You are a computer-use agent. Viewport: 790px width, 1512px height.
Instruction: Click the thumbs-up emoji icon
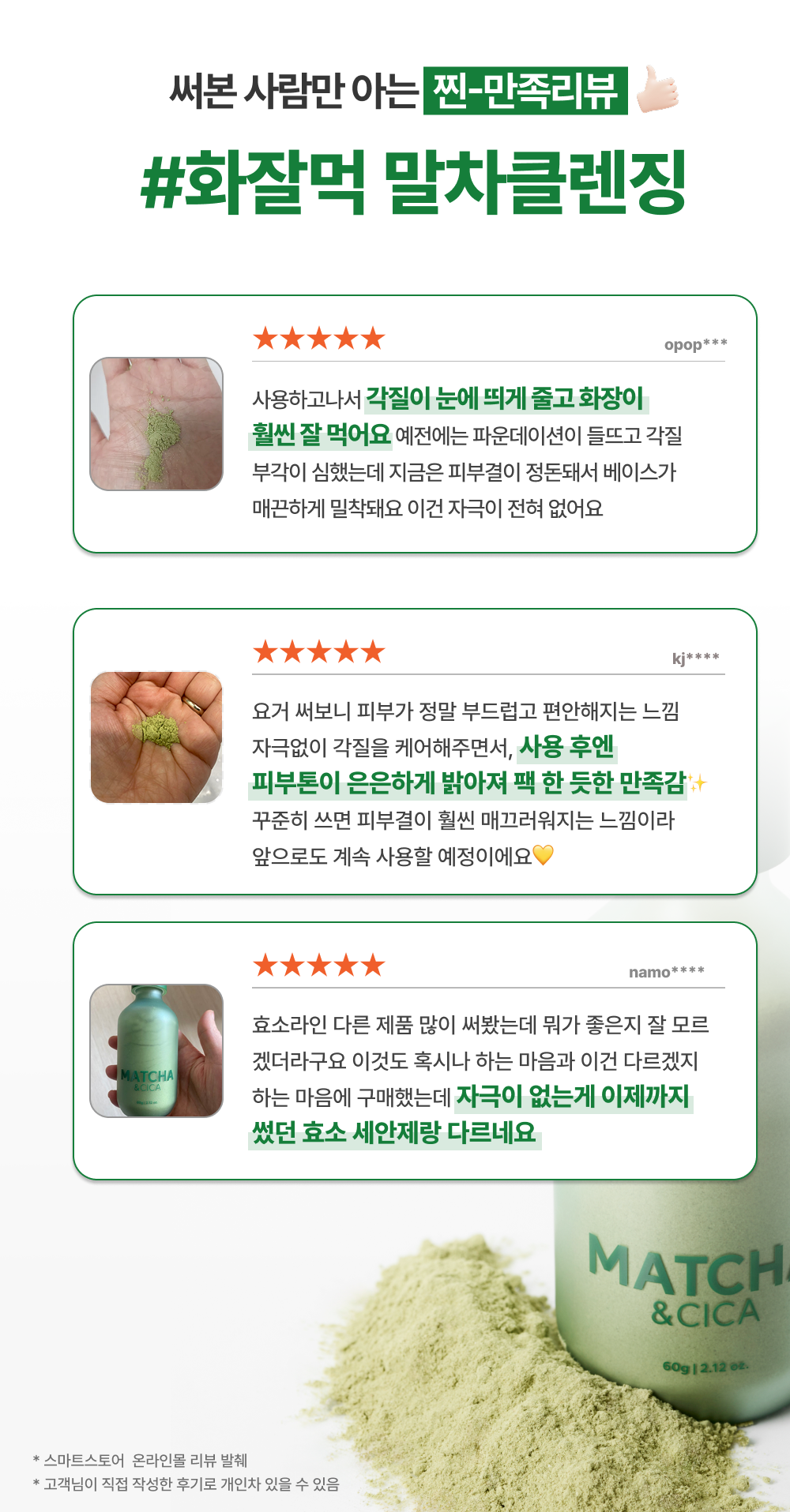657,90
